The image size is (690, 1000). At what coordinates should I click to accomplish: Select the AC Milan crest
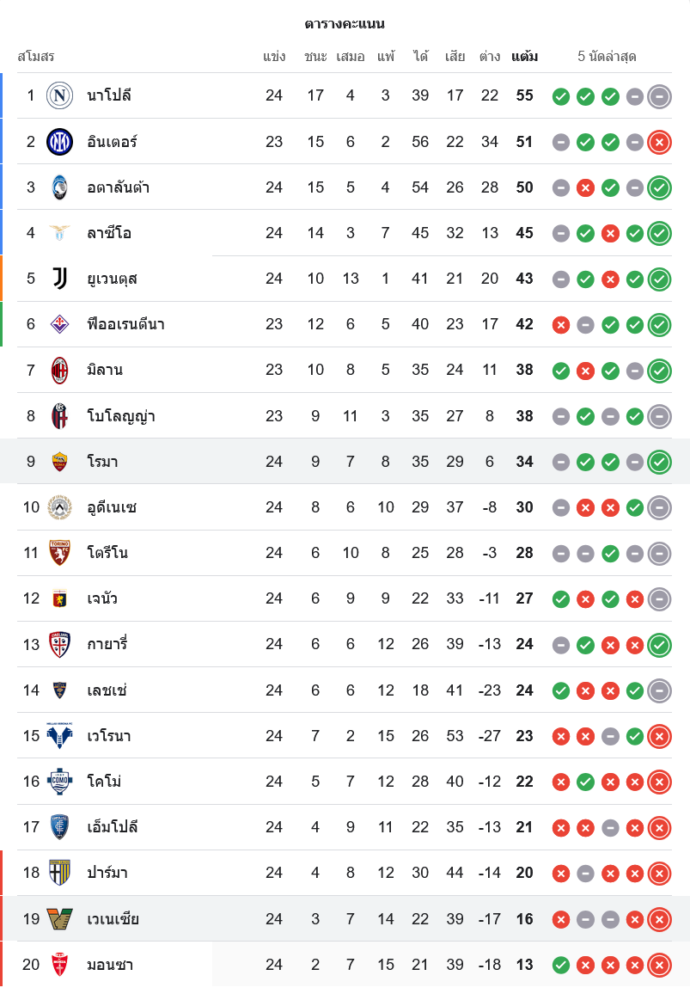click(60, 370)
